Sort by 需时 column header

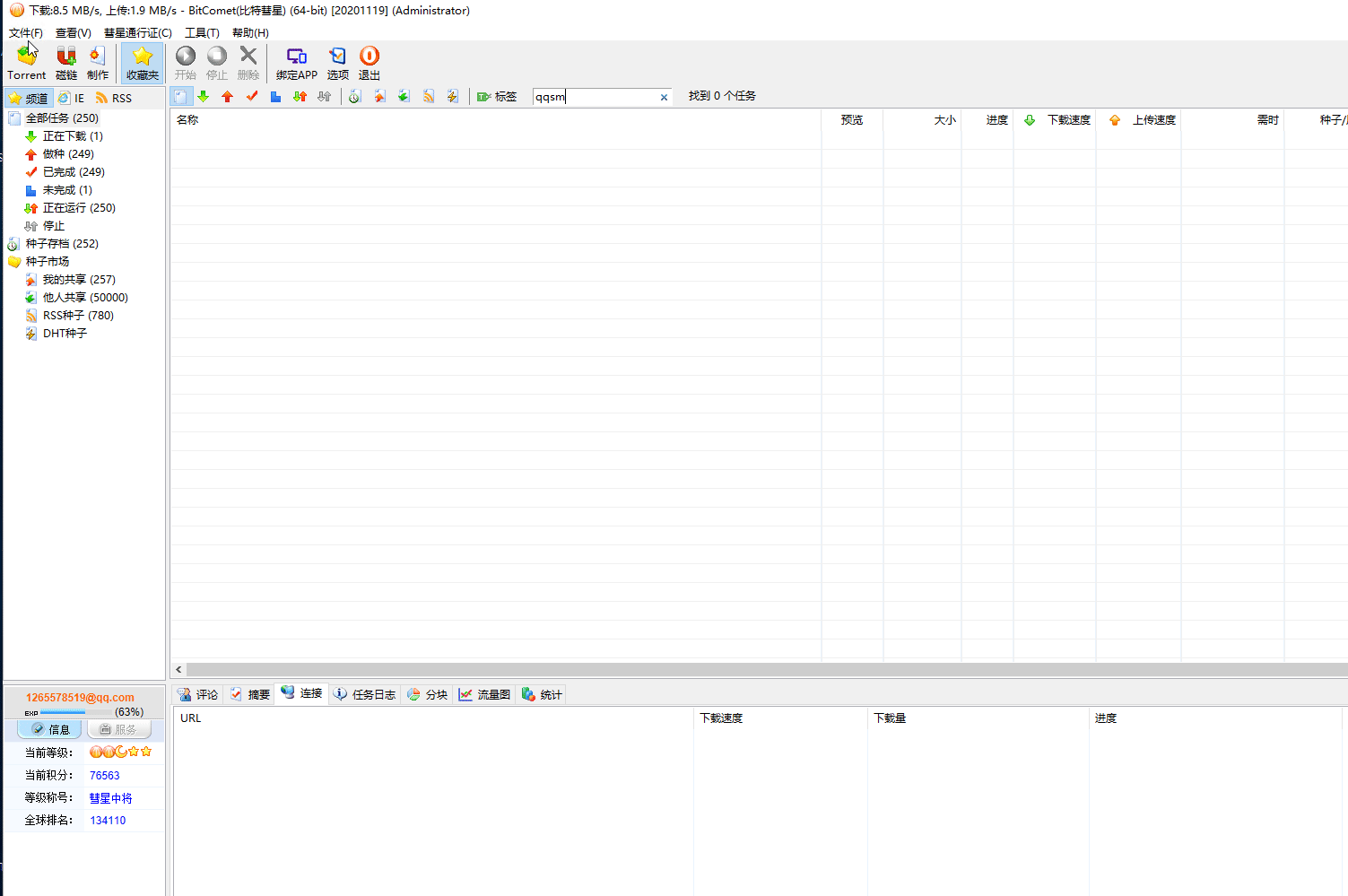tap(1233, 119)
